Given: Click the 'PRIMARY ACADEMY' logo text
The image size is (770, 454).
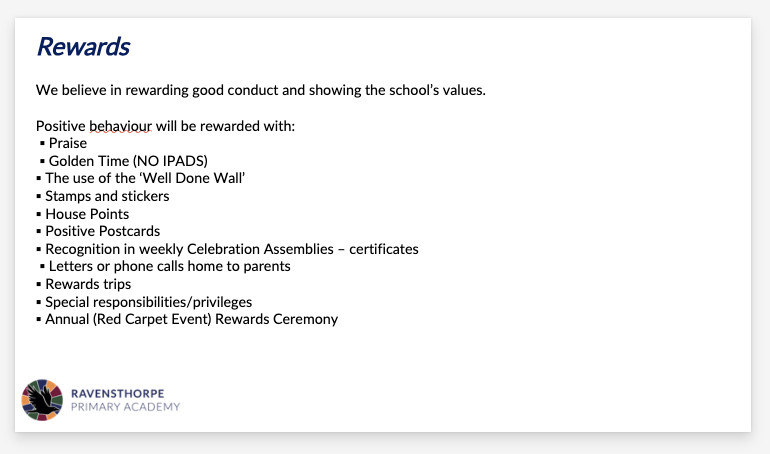Looking at the screenshot, I should (x=125, y=407).
